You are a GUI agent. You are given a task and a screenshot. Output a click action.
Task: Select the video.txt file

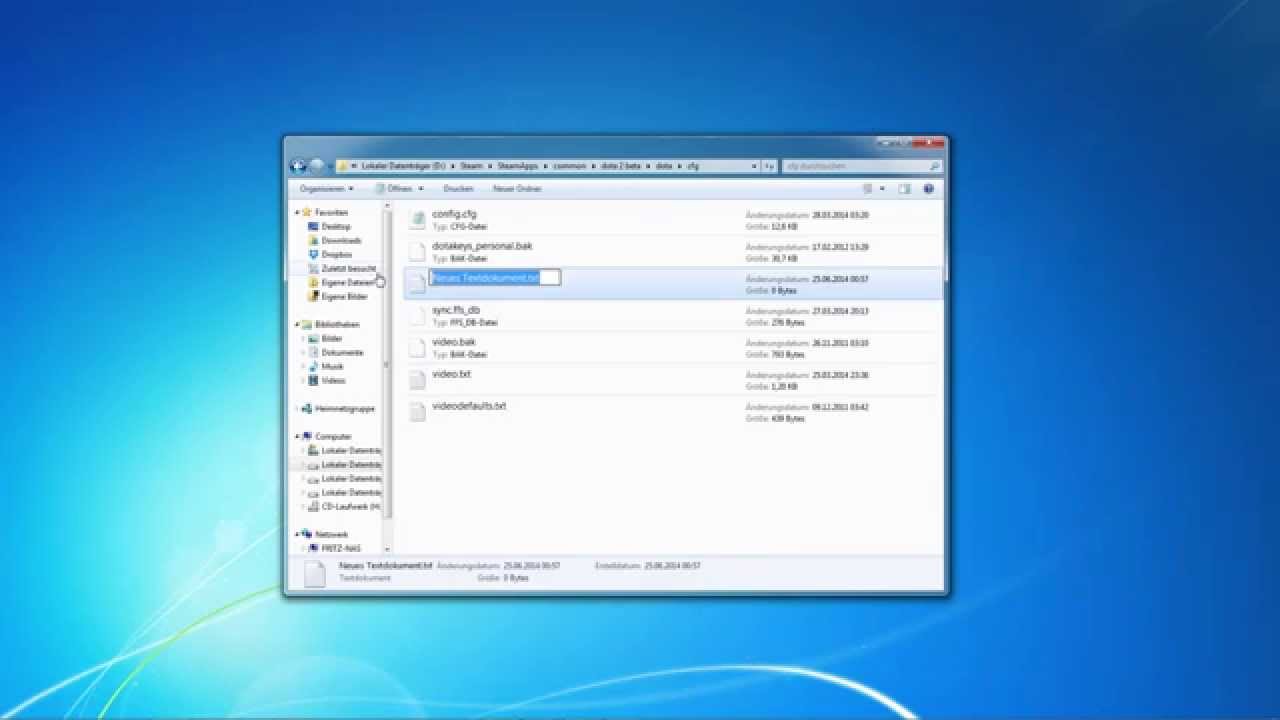point(672,380)
